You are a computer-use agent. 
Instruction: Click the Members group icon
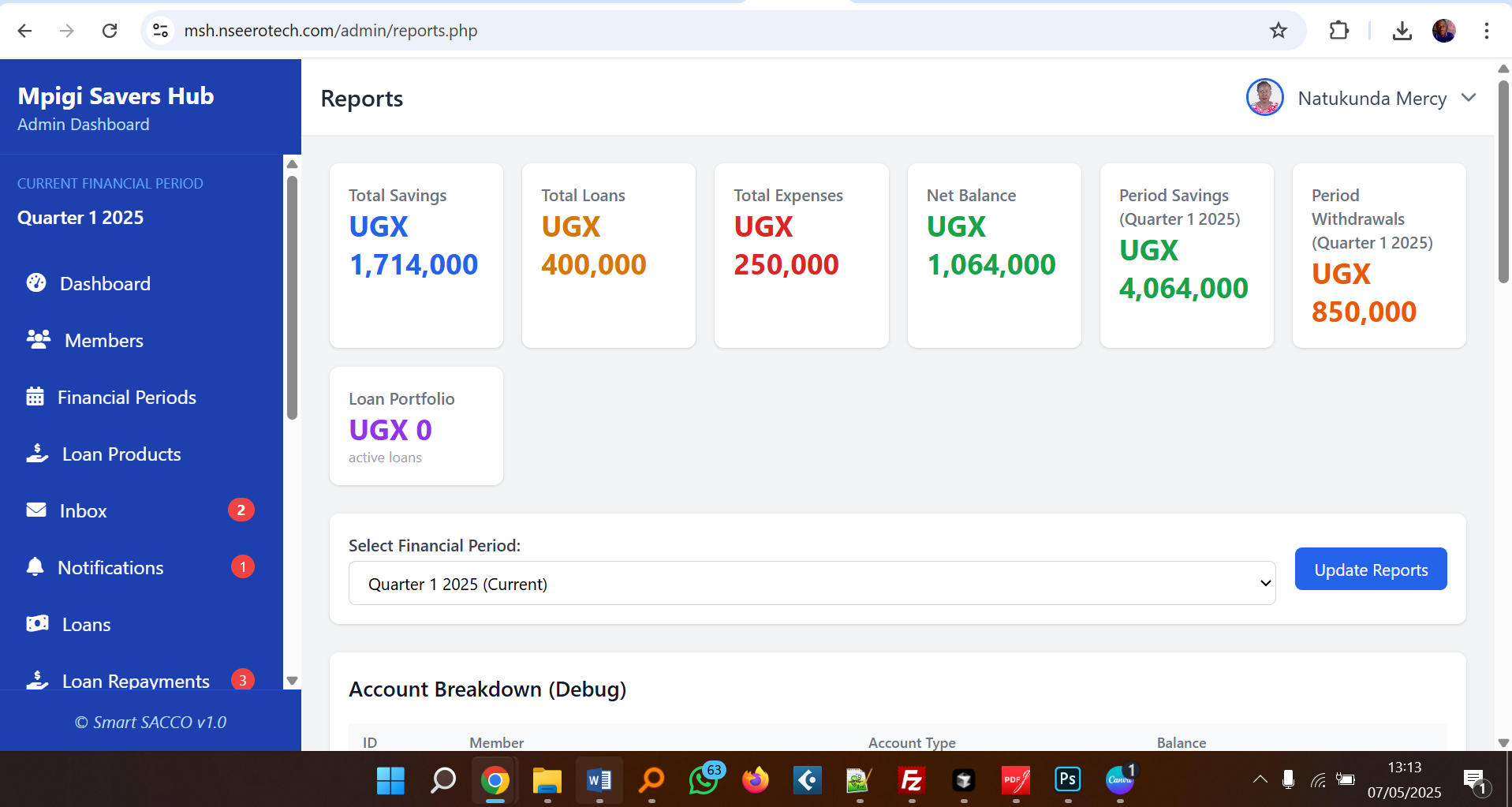coord(38,340)
